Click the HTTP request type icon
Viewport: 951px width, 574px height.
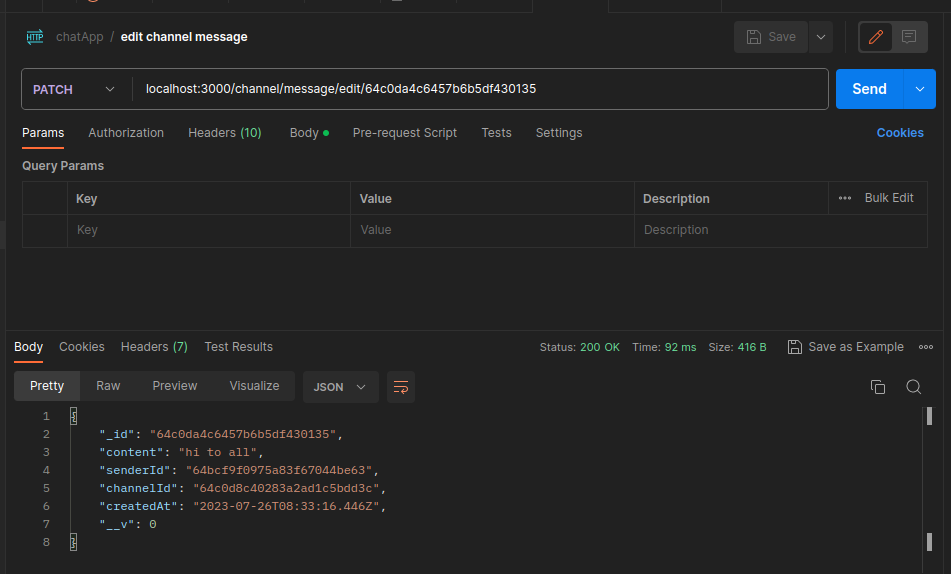tap(35, 37)
